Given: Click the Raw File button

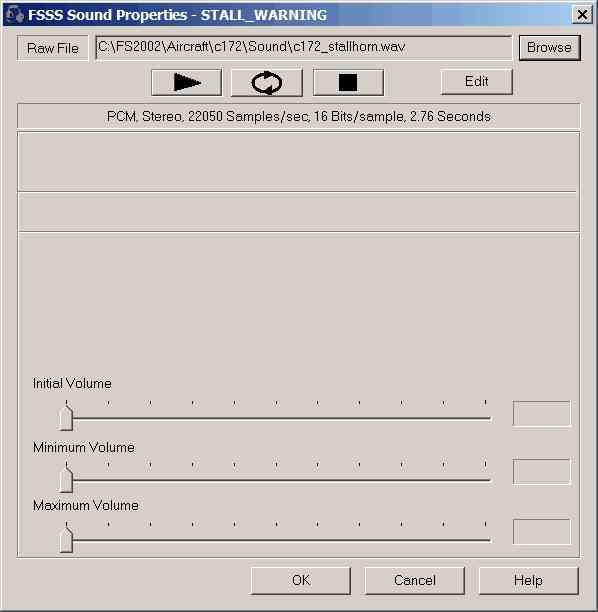Looking at the screenshot, I should click(53, 48).
